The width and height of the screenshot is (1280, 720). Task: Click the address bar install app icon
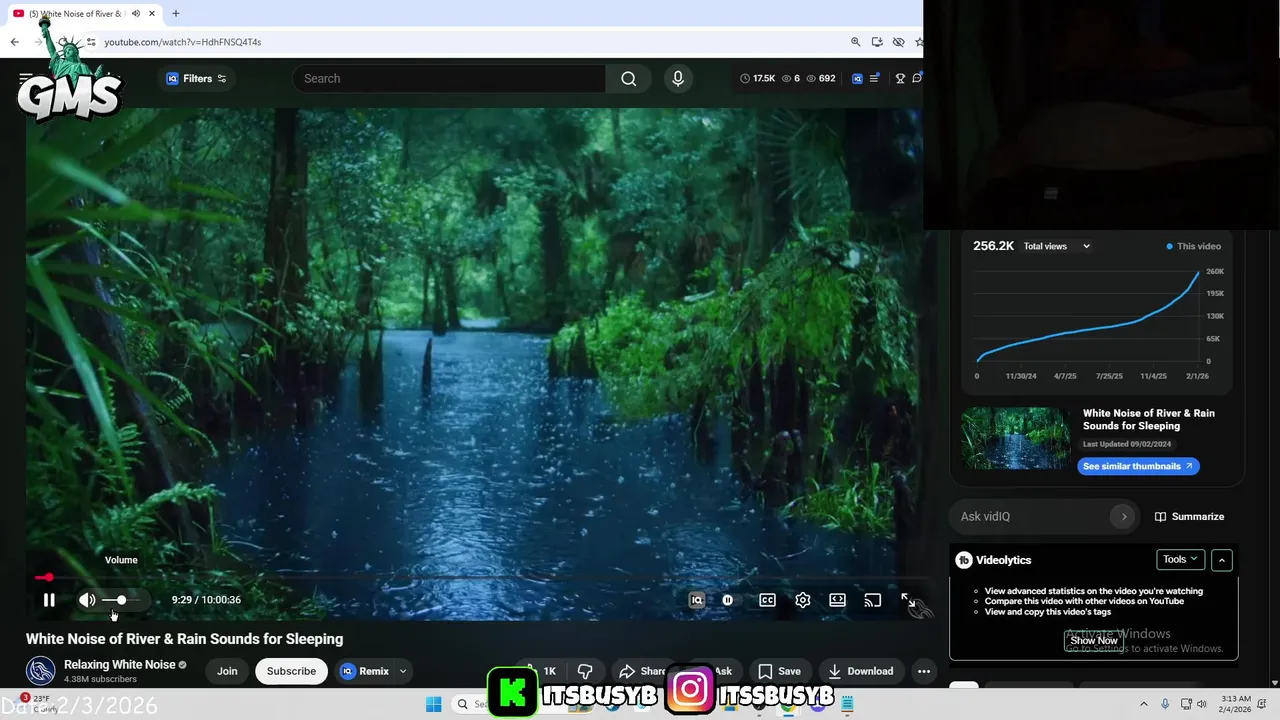(x=877, y=42)
